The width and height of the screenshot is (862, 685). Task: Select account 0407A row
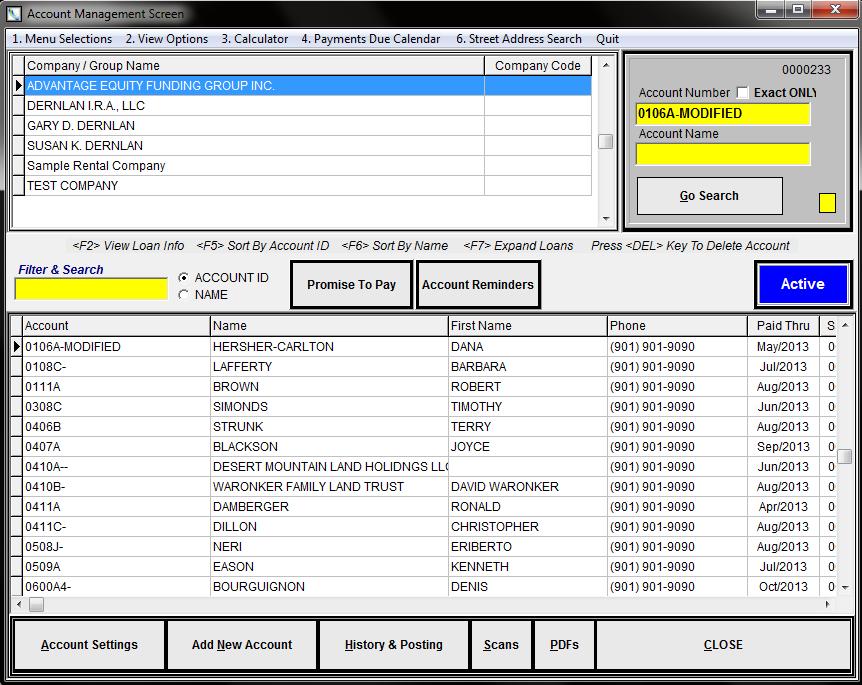pos(423,447)
